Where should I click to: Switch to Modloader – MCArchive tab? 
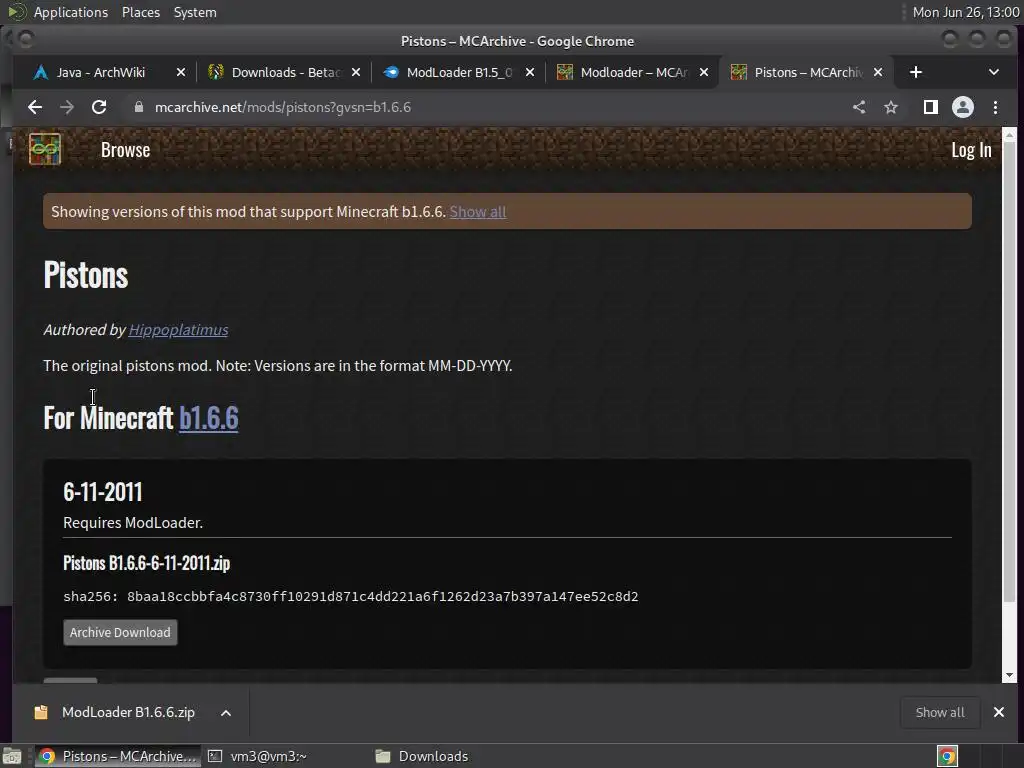coord(633,72)
